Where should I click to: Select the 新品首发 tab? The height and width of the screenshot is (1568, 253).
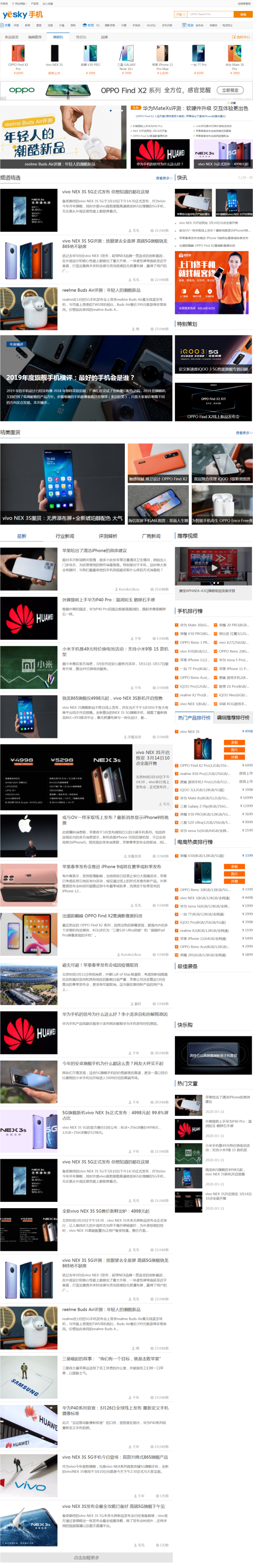(11, 37)
